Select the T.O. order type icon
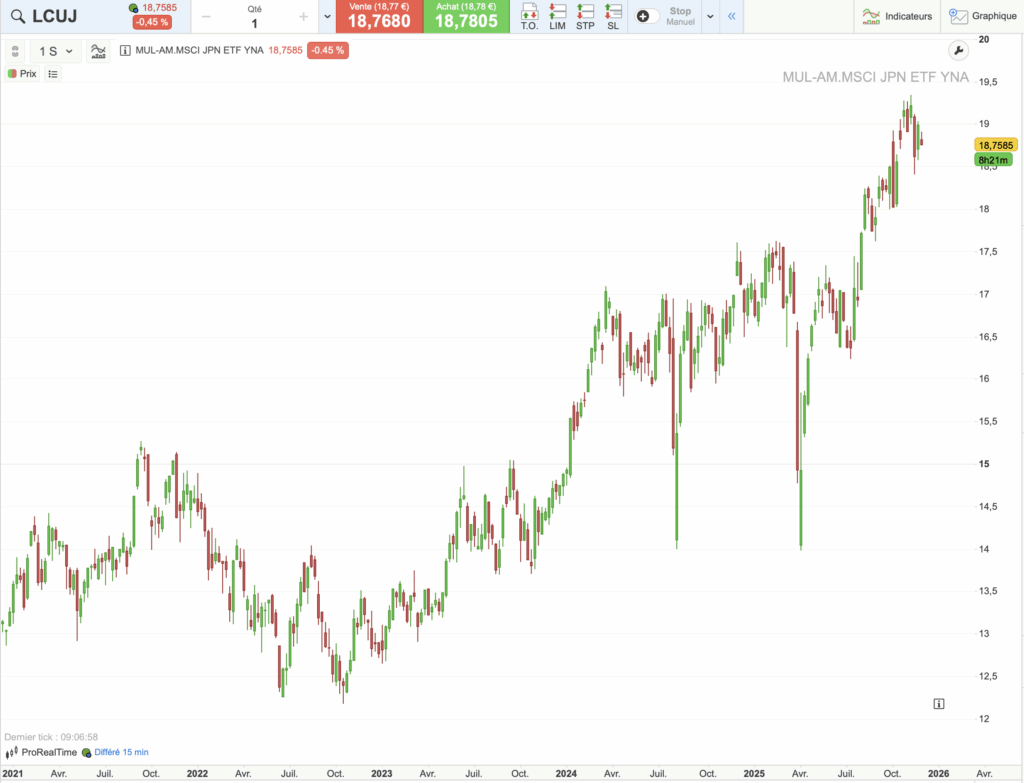Screen dimensions: 1024x783 [529, 16]
